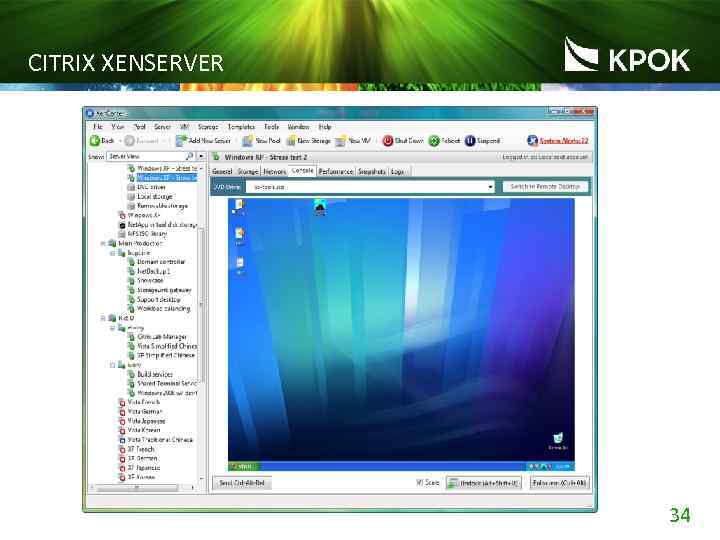This screenshot has width=720, height=540.
Task: Switch to the Logs tab
Action: (398, 172)
